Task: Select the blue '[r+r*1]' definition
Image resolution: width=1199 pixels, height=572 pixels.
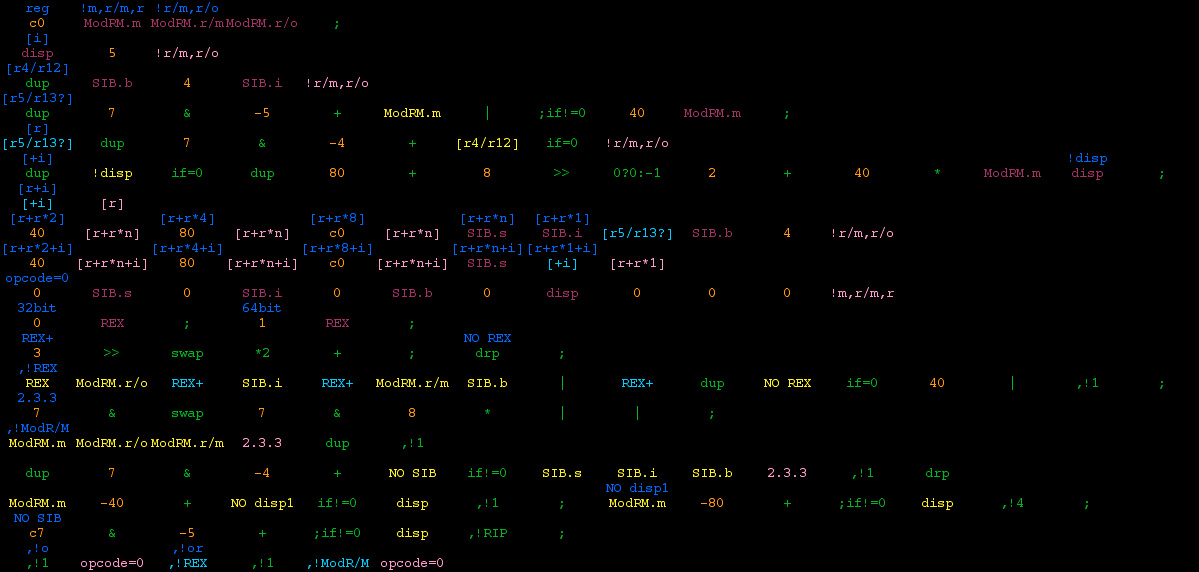Action: tap(562, 219)
